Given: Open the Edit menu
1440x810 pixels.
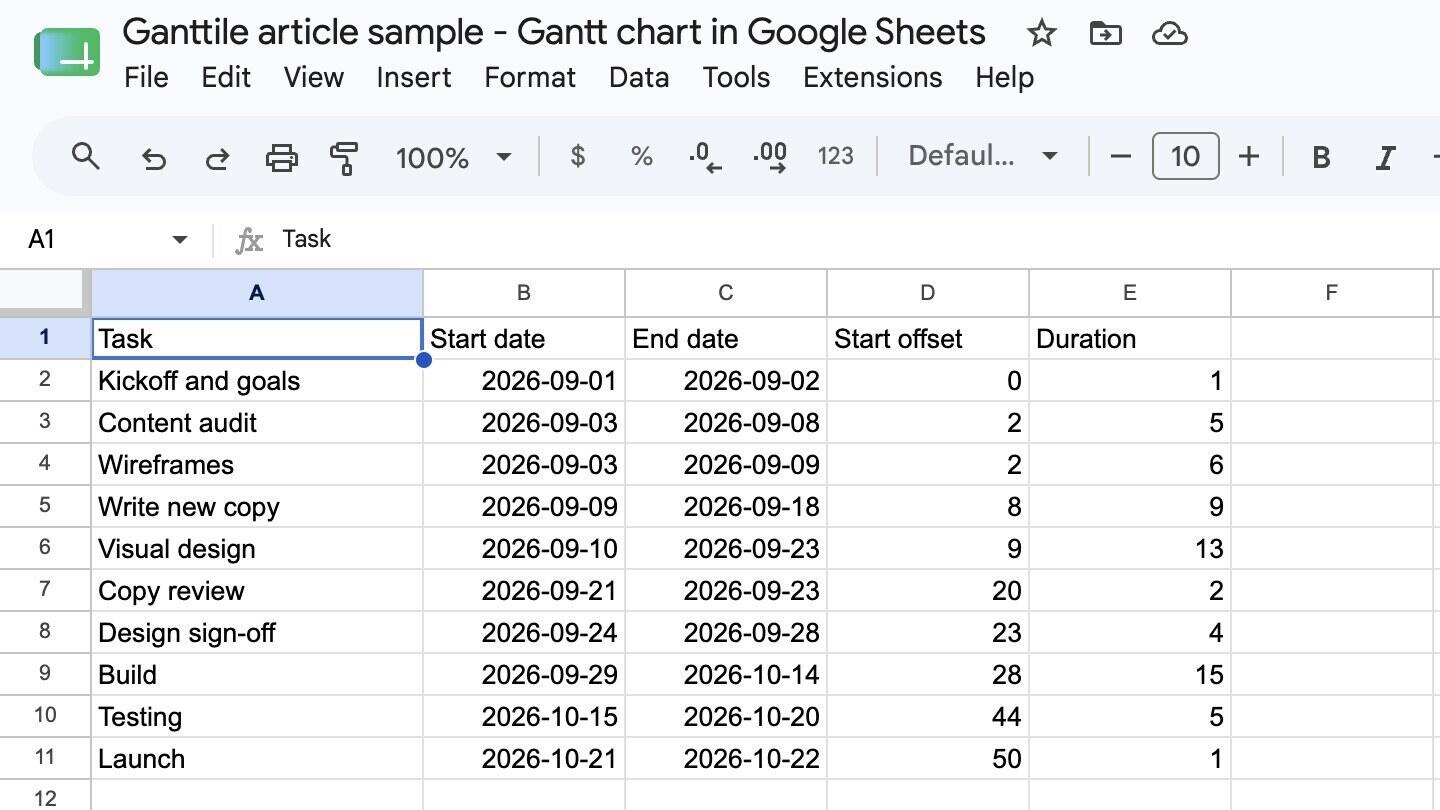Looking at the screenshot, I should point(226,78).
